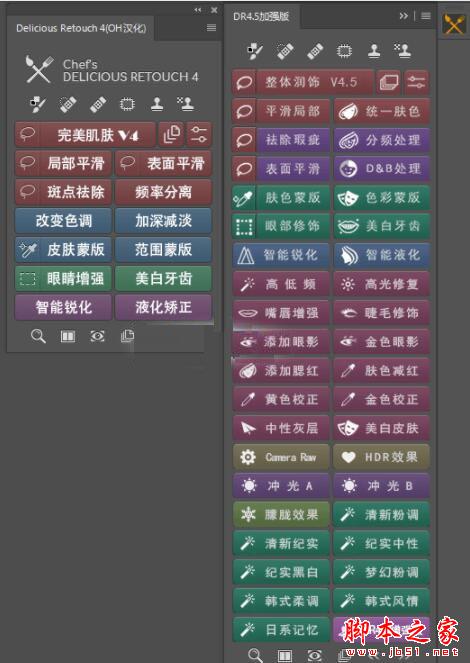Click the layers stack icon beside 整体润饰 V4.5

coord(389,82)
